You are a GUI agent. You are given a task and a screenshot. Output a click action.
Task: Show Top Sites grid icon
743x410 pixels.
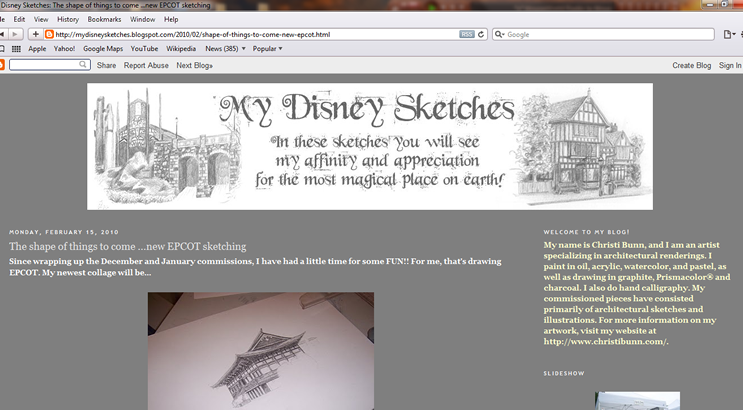(x=16, y=48)
